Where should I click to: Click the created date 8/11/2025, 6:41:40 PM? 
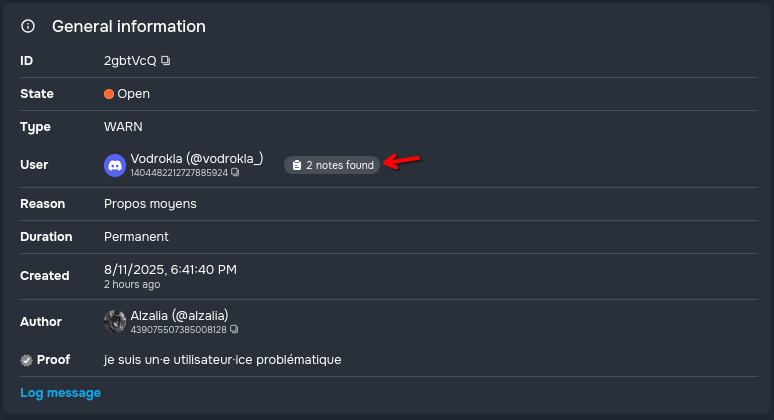[x=170, y=269]
